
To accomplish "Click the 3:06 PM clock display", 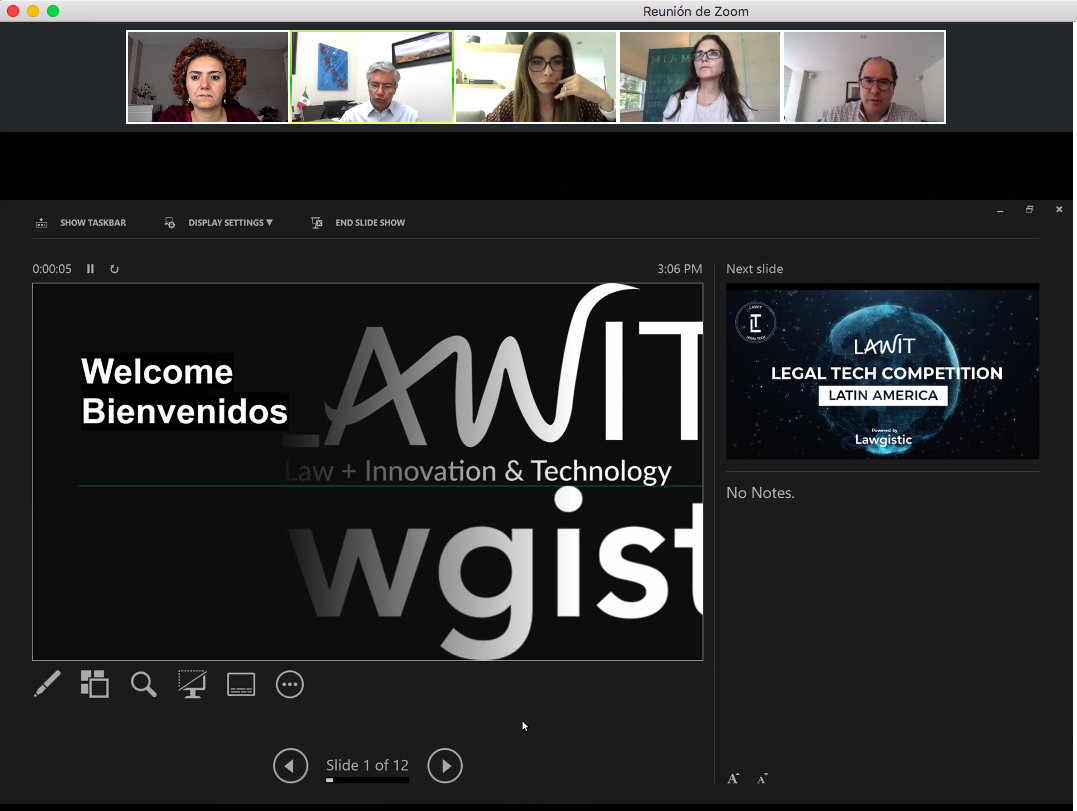I will (x=679, y=269).
